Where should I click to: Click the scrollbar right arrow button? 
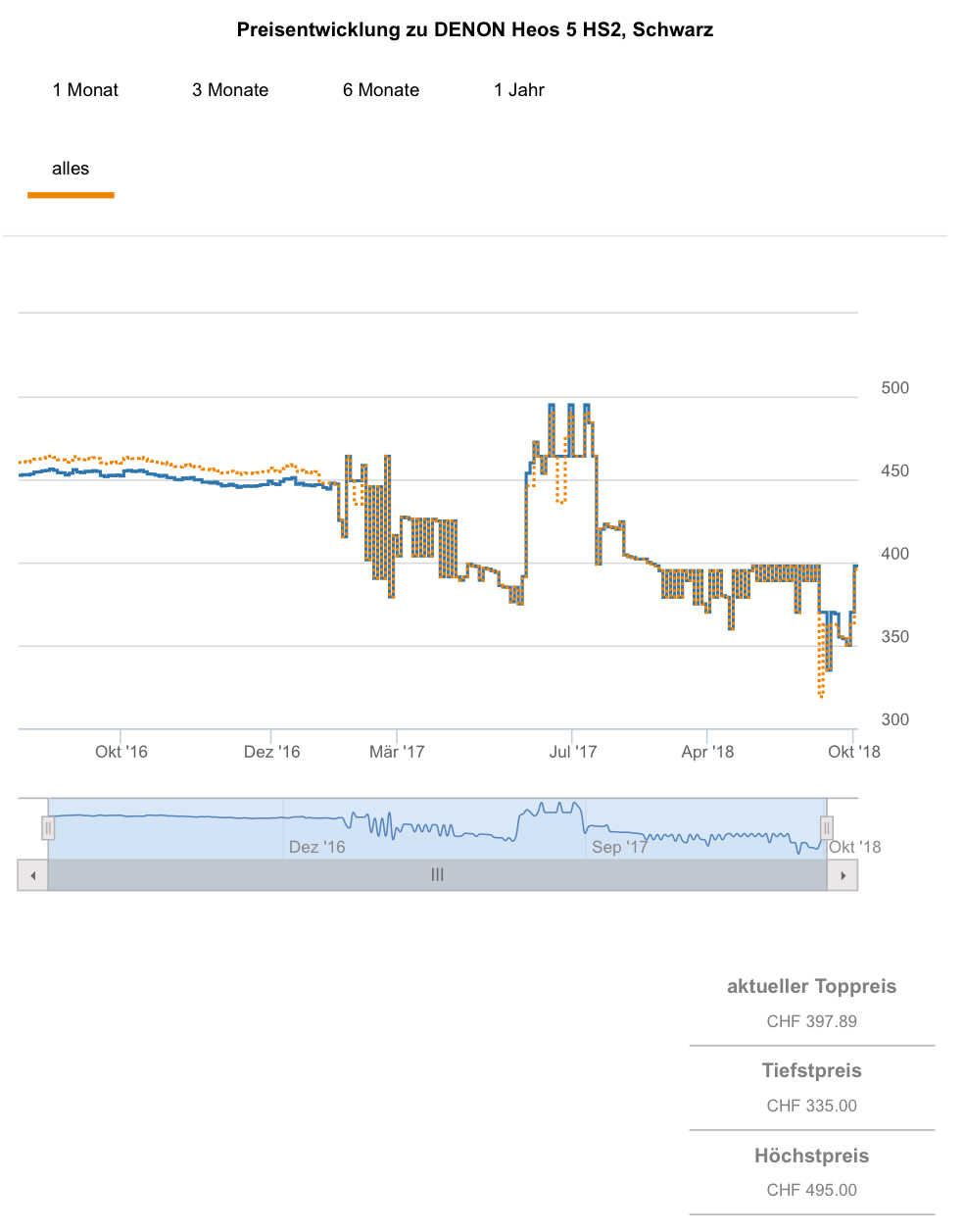[x=843, y=875]
